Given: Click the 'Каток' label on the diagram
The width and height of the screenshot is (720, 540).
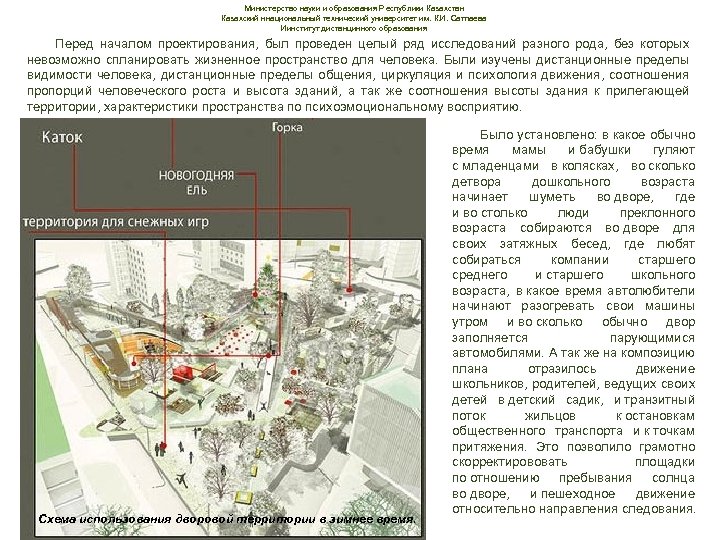Looking at the screenshot, I should point(62,137).
